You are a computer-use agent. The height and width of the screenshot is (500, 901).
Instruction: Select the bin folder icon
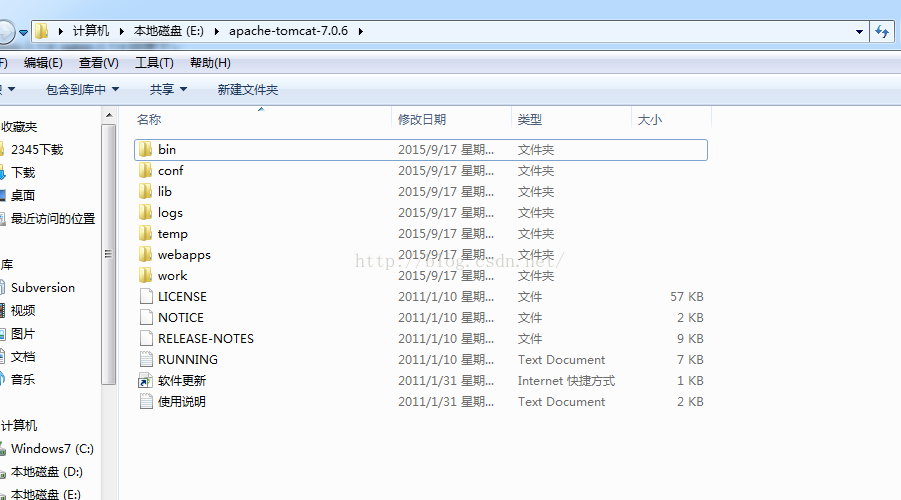click(146, 150)
